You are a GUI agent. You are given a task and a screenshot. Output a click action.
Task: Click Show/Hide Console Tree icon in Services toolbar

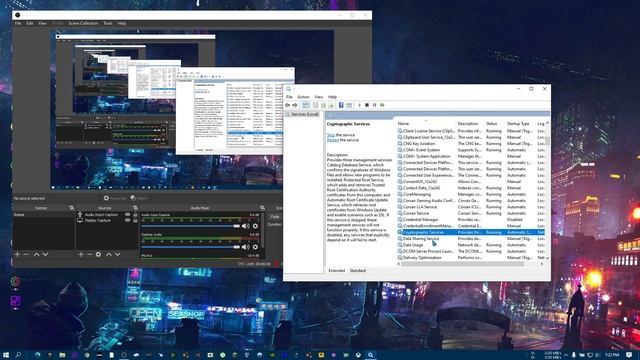(x=306, y=105)
